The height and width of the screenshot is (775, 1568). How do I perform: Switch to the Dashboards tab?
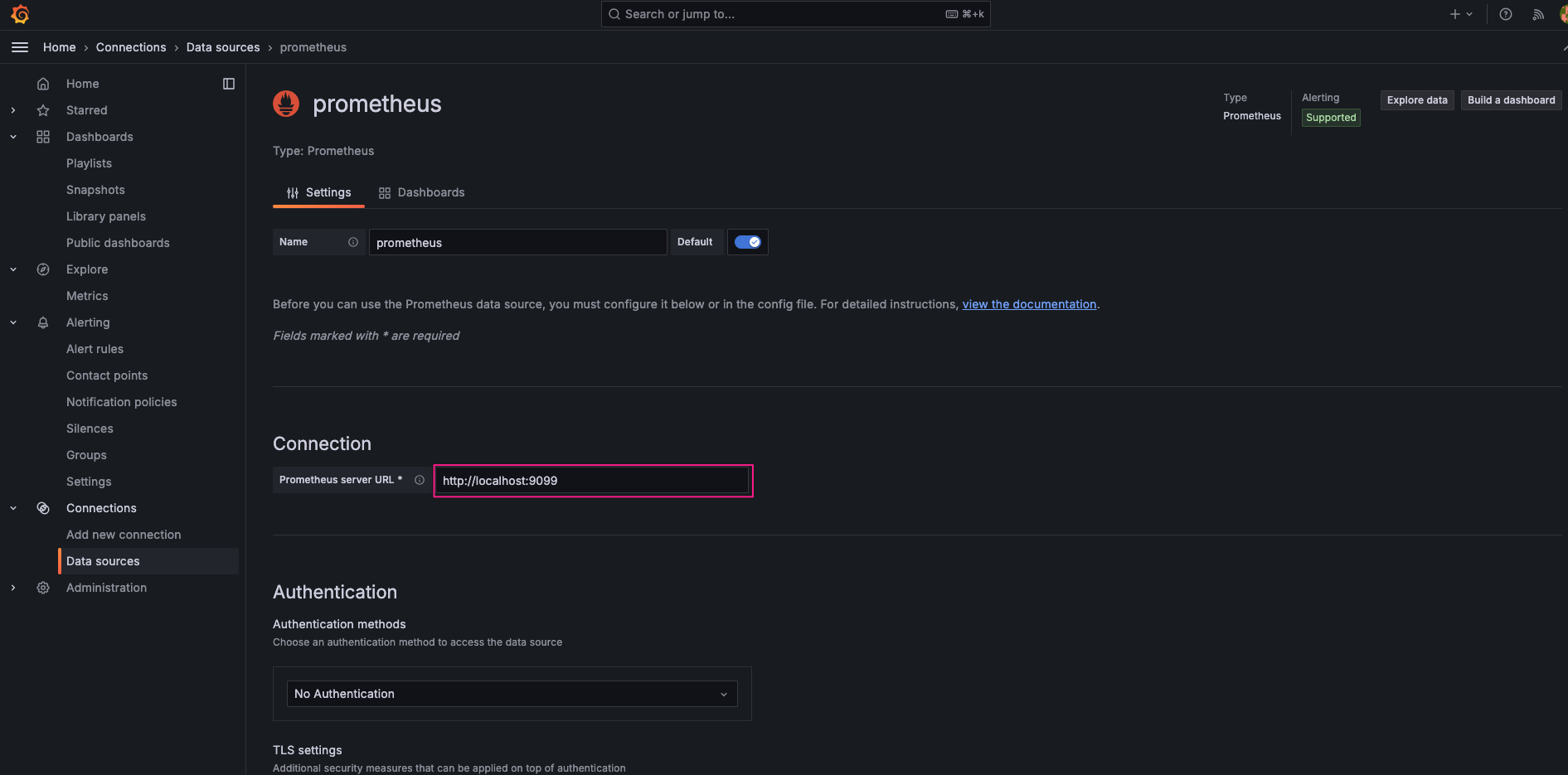click(421, 192)
